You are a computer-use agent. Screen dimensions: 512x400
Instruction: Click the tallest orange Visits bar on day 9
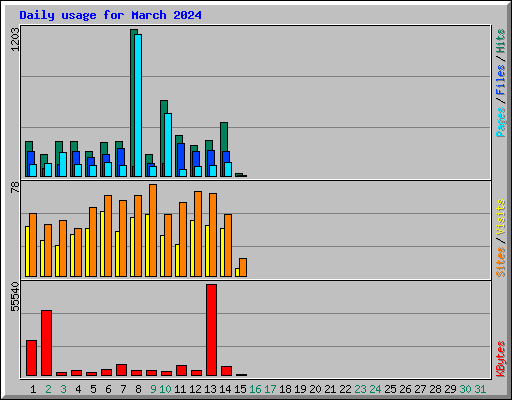(x=153, y=230)
